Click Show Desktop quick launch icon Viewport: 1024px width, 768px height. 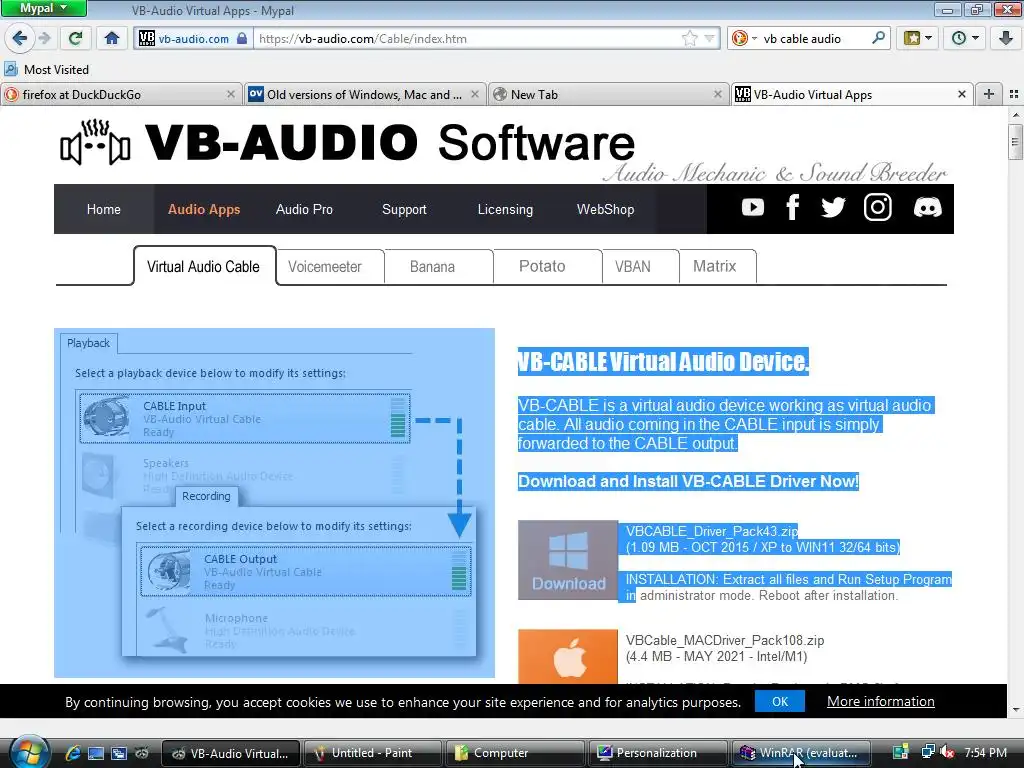(x=96, y=753)
